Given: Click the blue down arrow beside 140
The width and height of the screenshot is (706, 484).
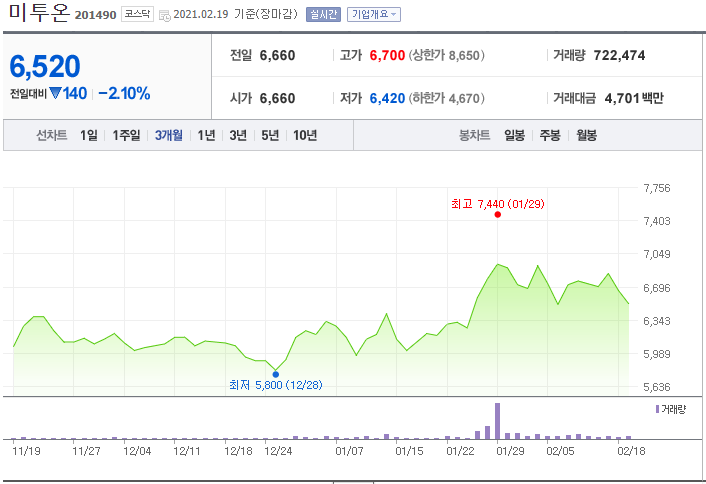Looking at the screenshot, I should coord(55,93).
